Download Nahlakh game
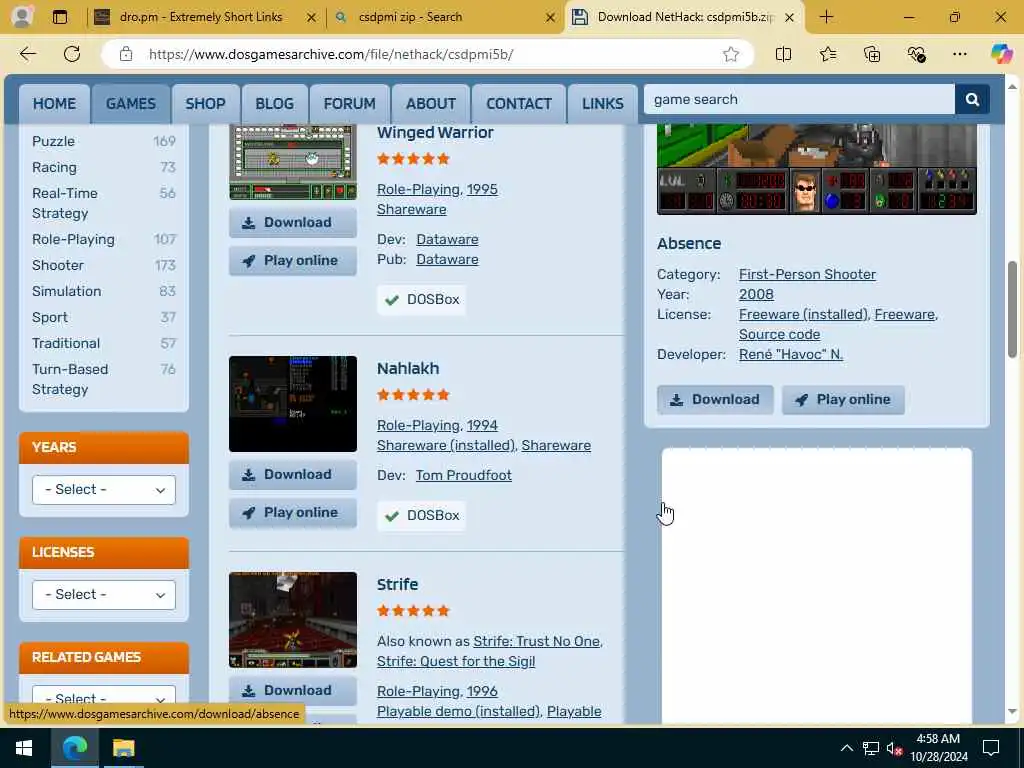Image resolution: width=1024 pixels, height=768 pixels. pos(293,475)
